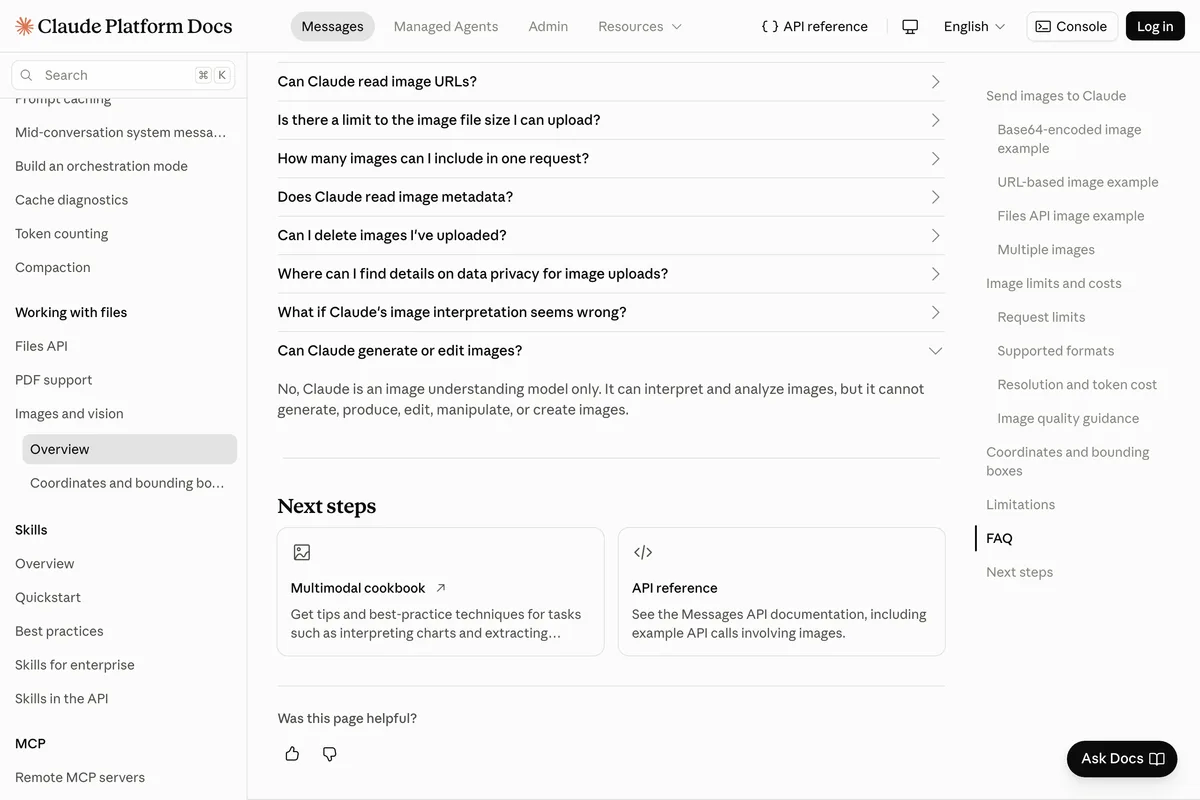Jump to Request limits section
This screenshot has height=800, width=1200.
click(x=1041, y=317)
